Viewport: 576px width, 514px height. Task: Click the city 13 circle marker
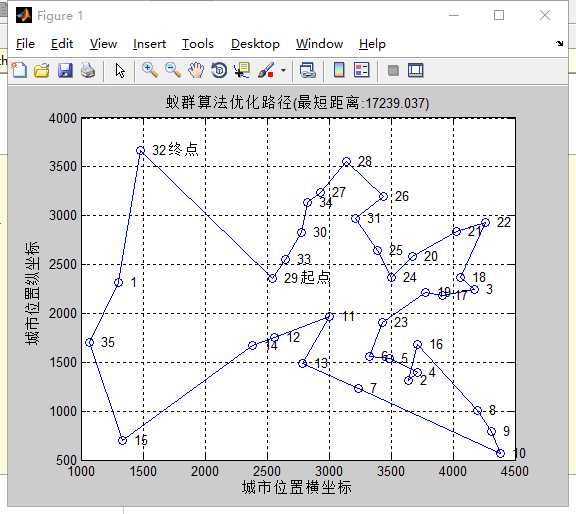coord(303,363)
